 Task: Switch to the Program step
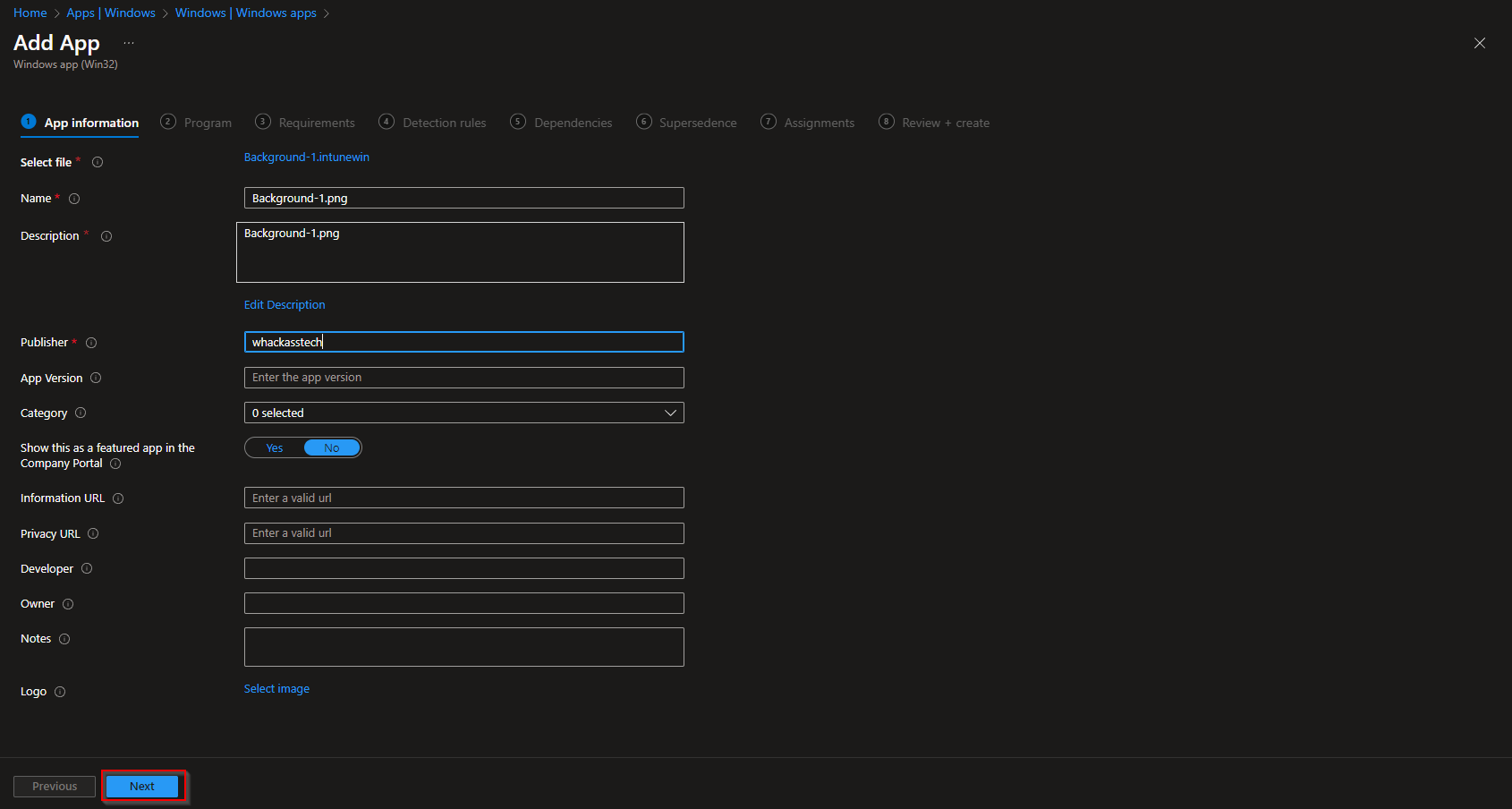(x=208, y=122)
